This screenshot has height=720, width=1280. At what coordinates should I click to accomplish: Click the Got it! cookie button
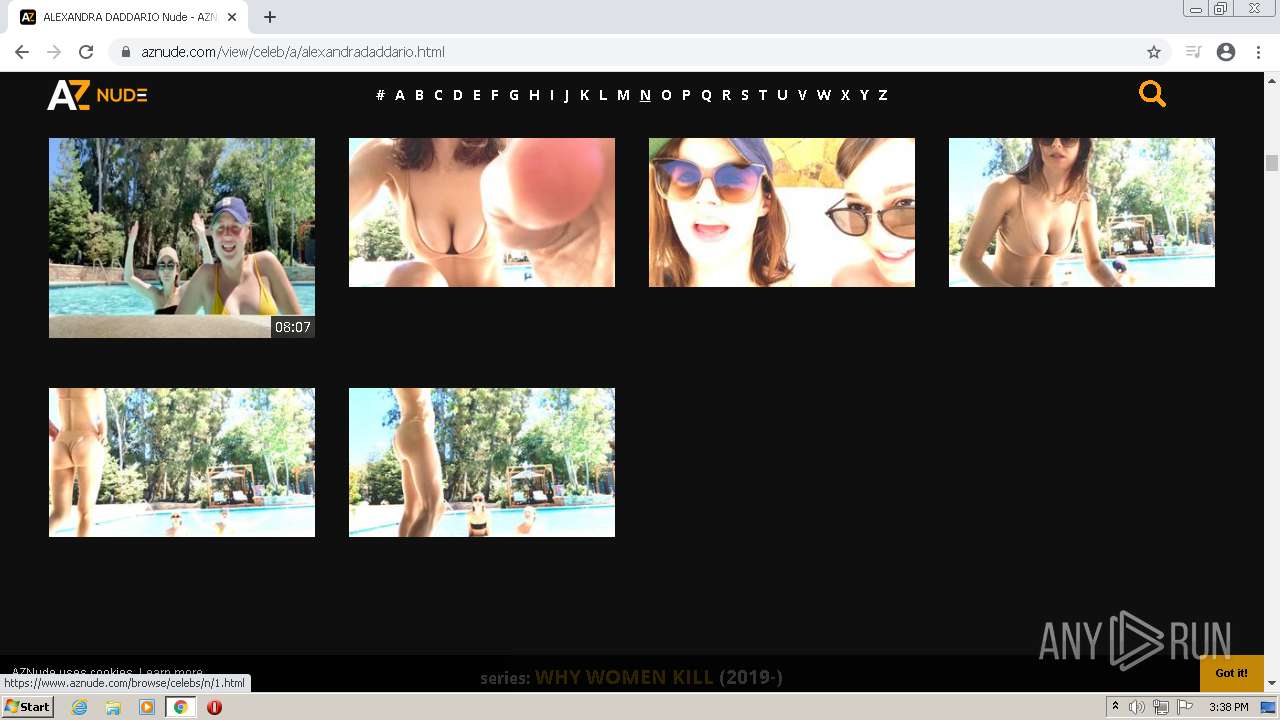click(1232, 673)
